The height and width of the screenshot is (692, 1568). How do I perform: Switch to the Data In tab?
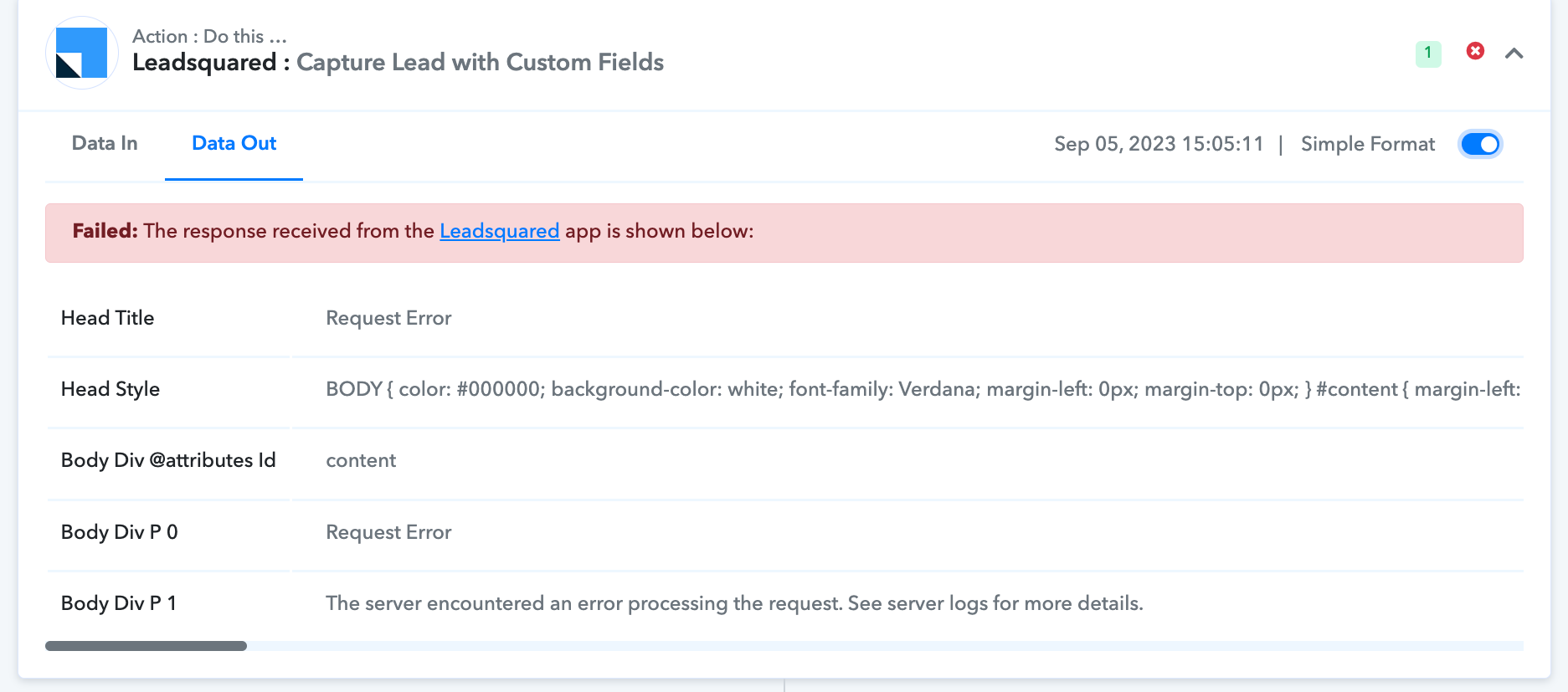[x=105, y=143]
